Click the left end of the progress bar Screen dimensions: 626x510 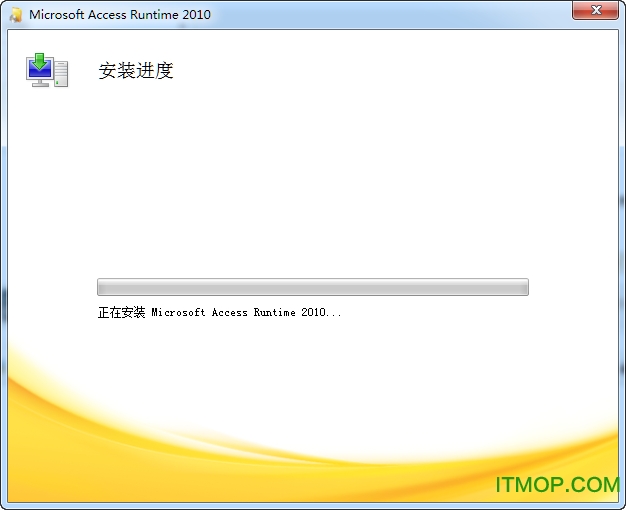(101, 287)
